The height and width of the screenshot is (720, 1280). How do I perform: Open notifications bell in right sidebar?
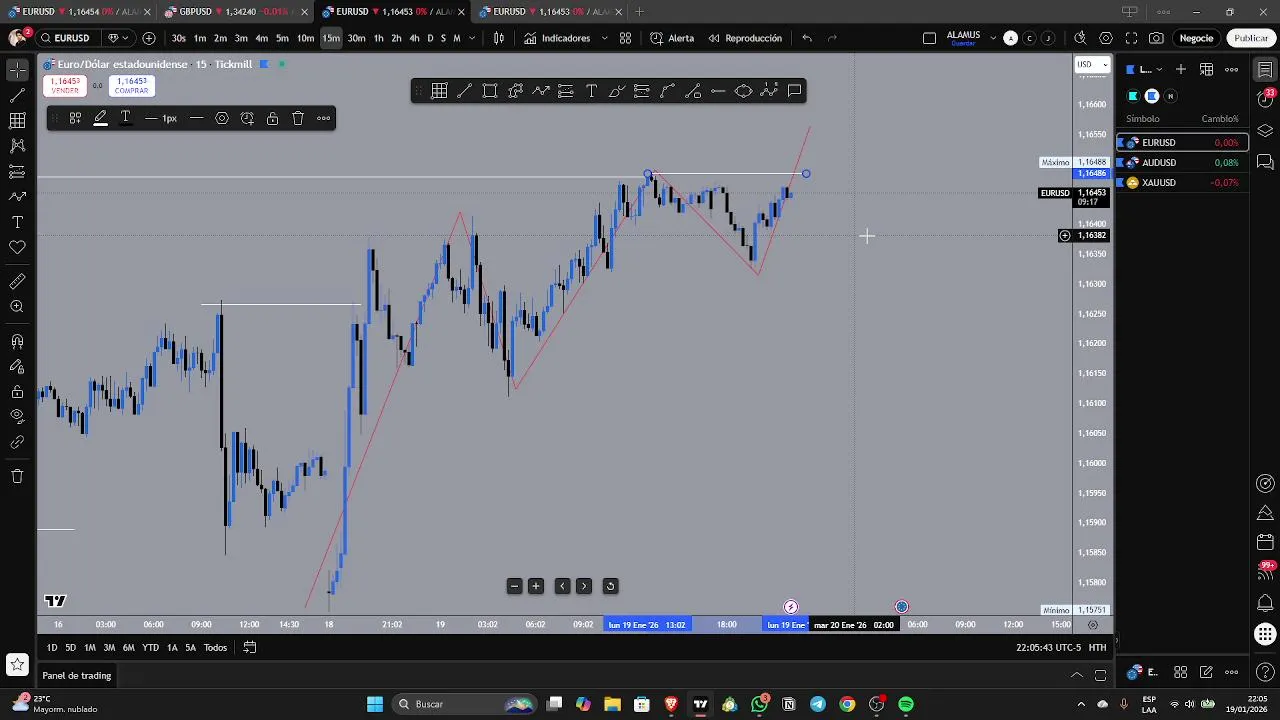pyautogui.click(x=1265, y=604)
